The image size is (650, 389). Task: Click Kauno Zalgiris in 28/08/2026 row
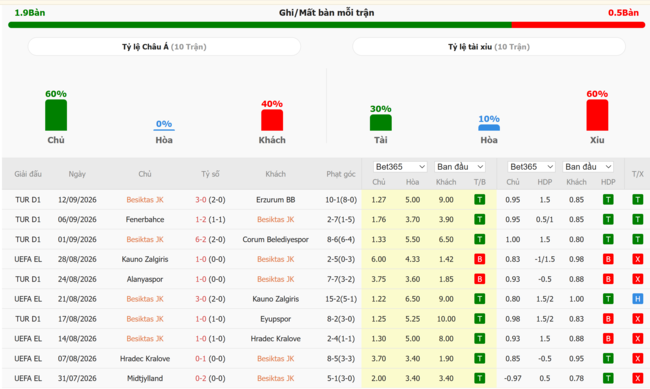point(145,259)
